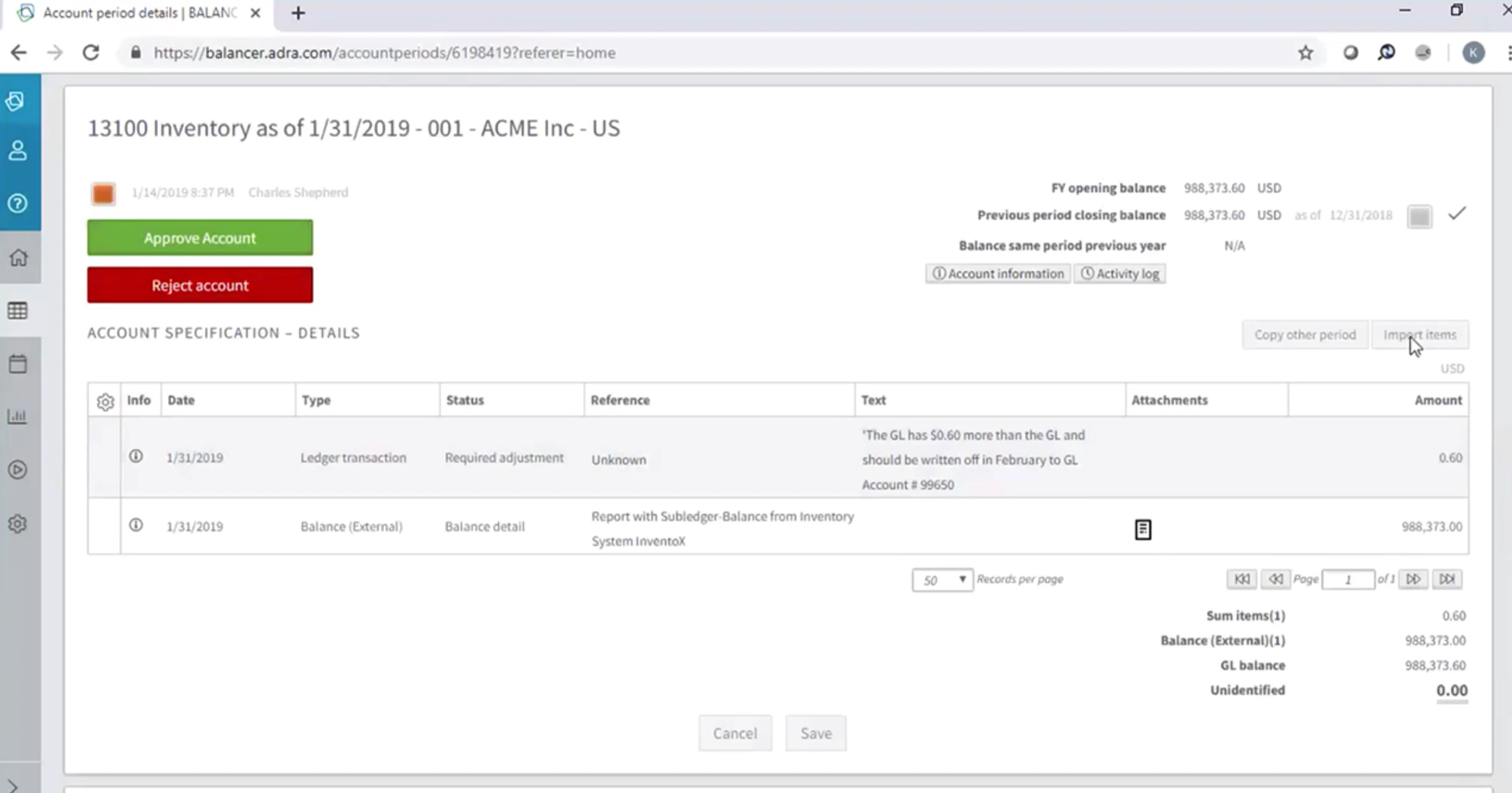Go to next page of records
This screenshot has width=1512, height=793.
tap(1413, 579)
